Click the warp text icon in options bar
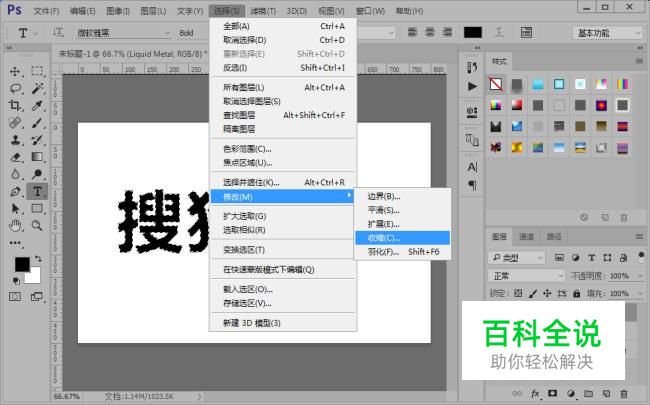Viewport: 650px width, 405px height. tap(500, 32)
